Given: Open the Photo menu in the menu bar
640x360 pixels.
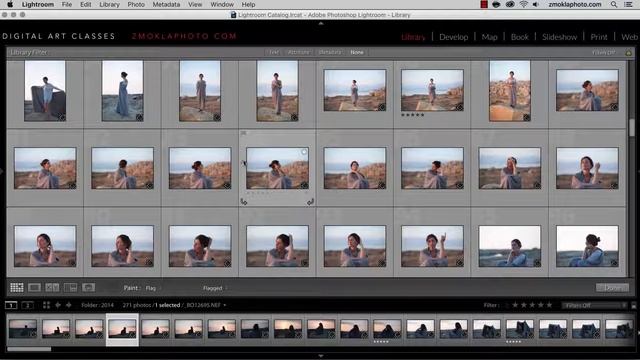Looking at the screenshot, I should (136, 4).
